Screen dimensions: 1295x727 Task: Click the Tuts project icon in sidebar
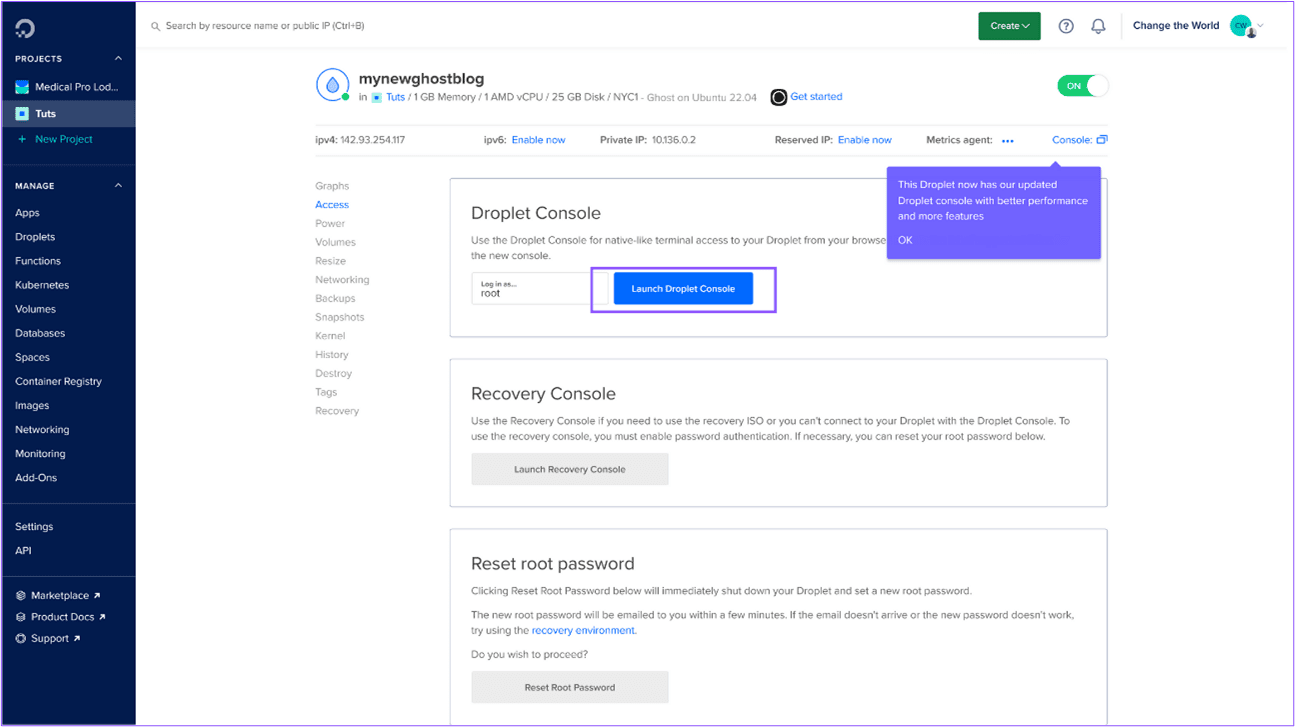(x=22, y=114)
